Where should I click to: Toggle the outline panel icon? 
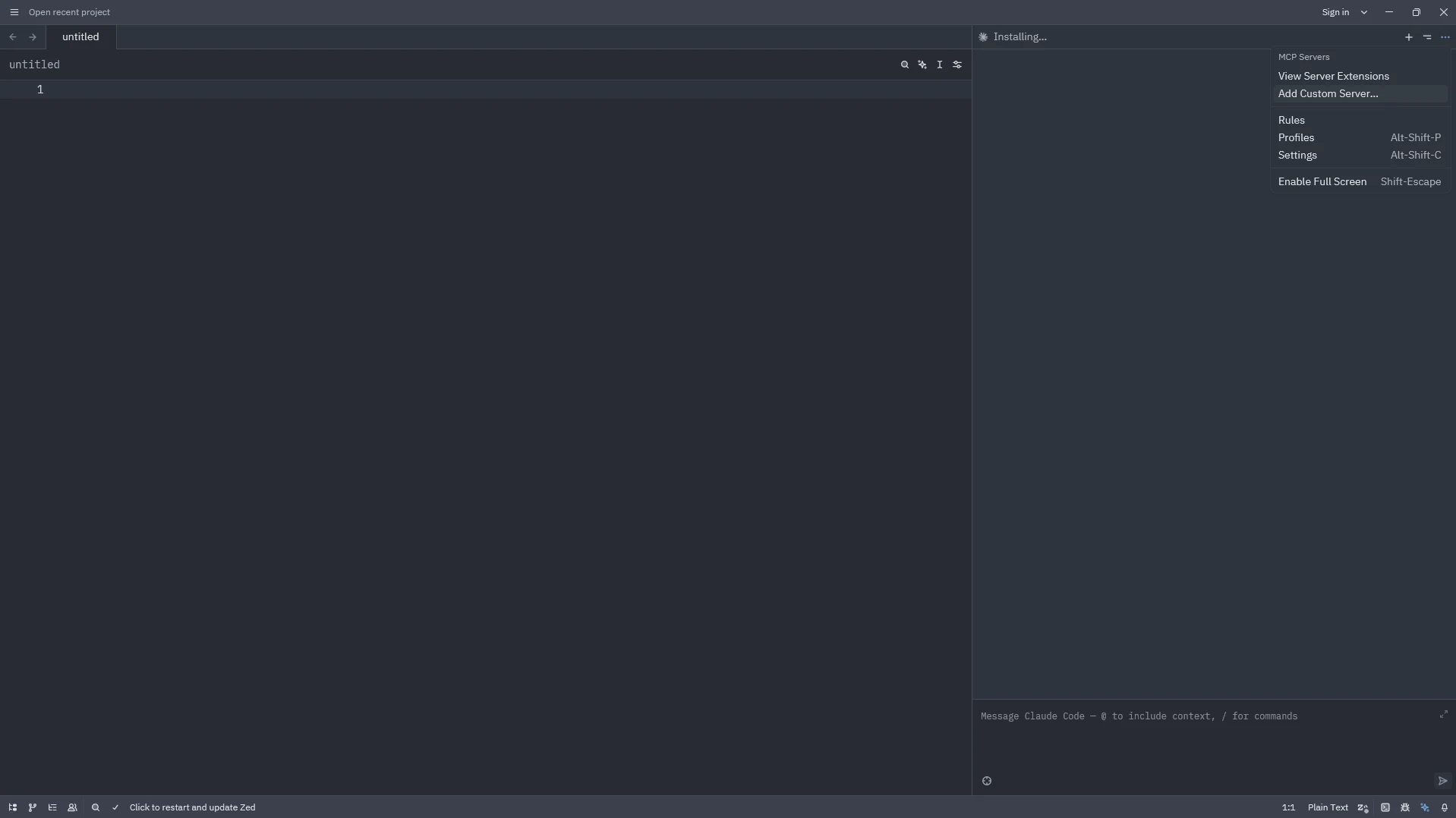click(52, 807)
